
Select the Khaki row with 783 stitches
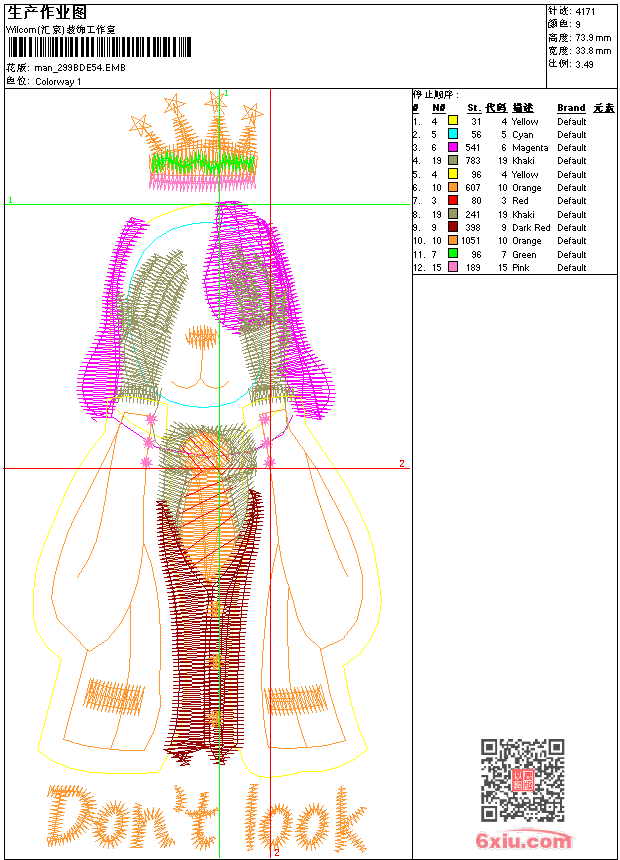coord(525,161)
